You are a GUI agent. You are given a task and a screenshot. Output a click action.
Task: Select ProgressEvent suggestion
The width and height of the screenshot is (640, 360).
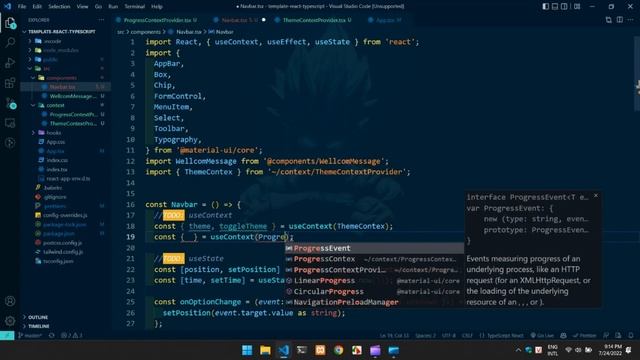[x=374, y=248]
